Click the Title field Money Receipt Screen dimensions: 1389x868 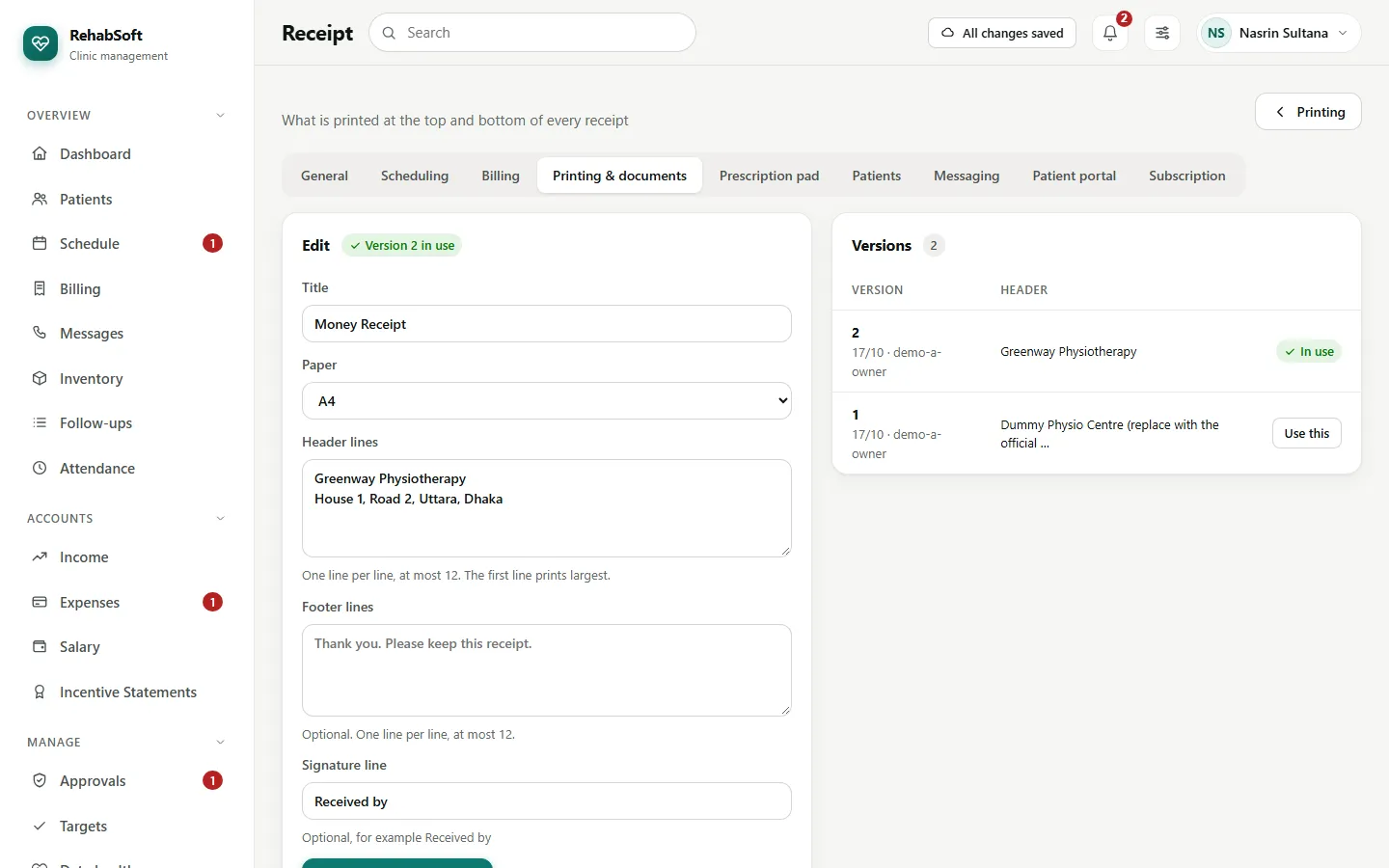(x=547, y=324)
